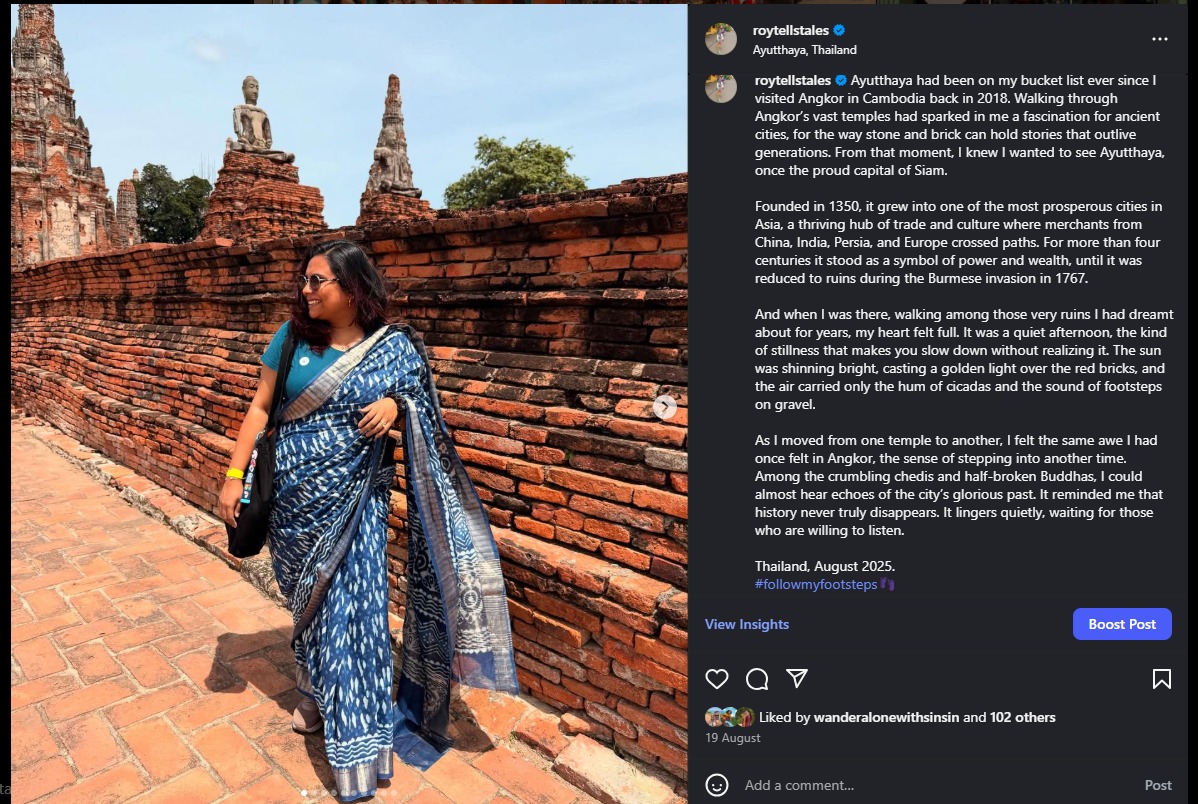Image resolution: width=1198 pixels, height=804 pixels.
Task: Open View Insights
Action: [746, 624]
